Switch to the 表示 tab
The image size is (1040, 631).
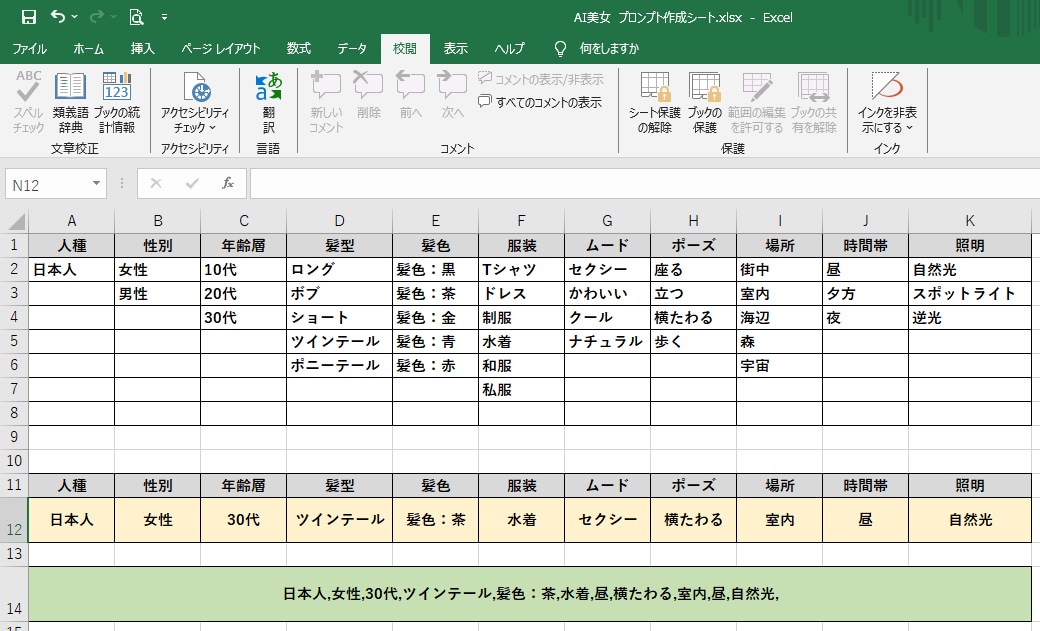[x=456, y=48]
